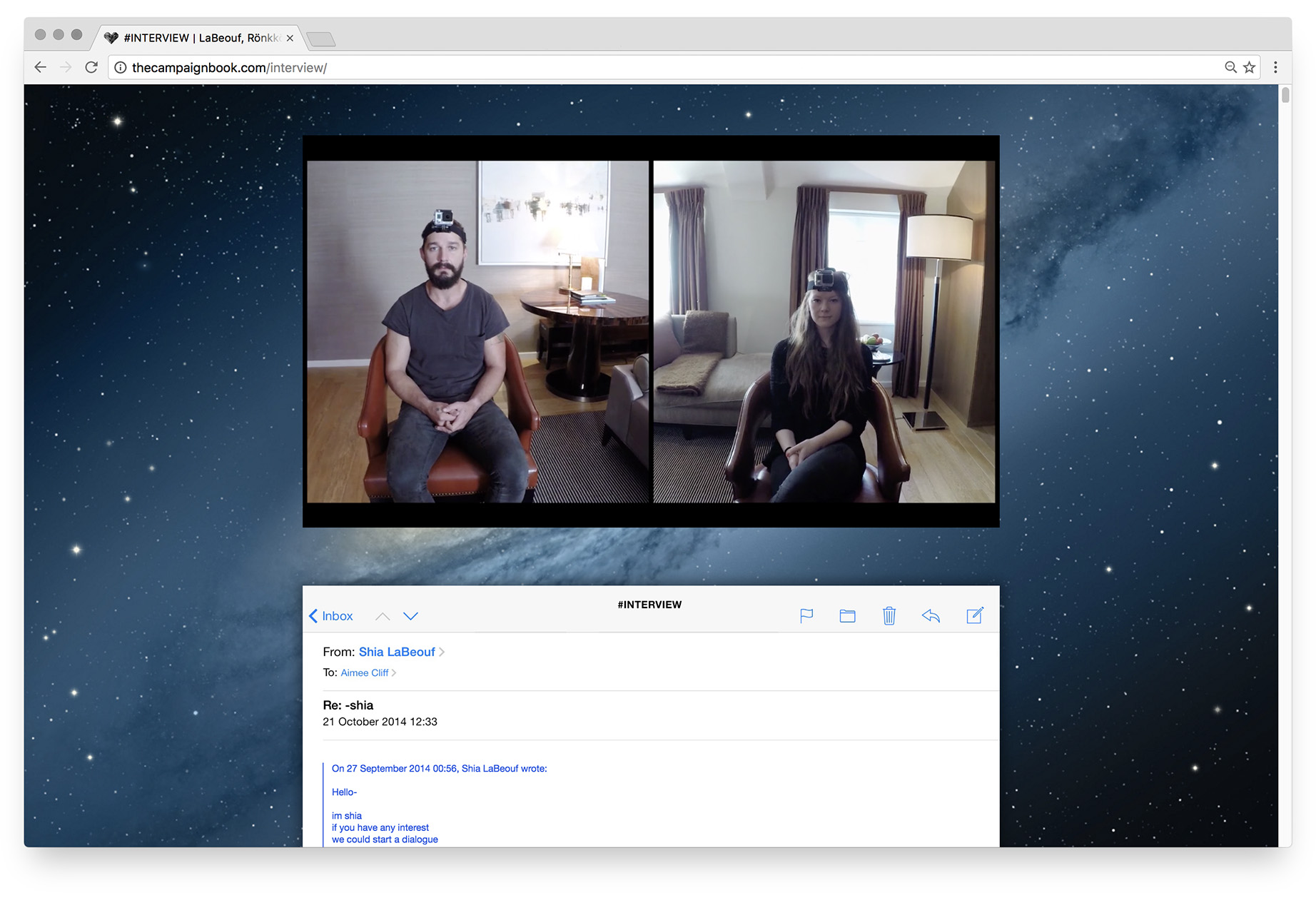
Task: Expand chevron next to Shia LaBeouf
Action: click(442, 652)
